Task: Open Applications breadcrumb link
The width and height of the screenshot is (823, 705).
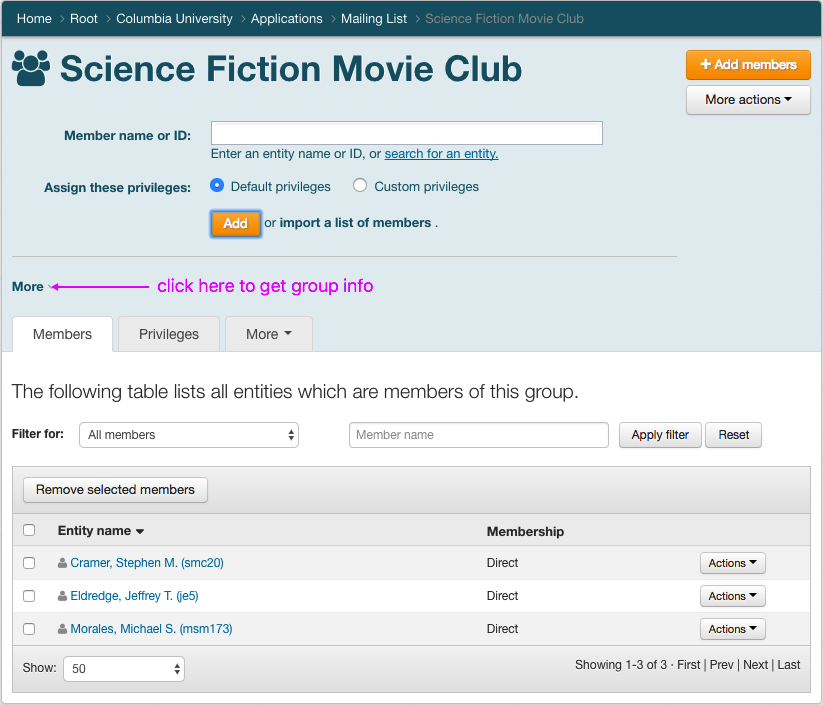Action: click(287, 18)
